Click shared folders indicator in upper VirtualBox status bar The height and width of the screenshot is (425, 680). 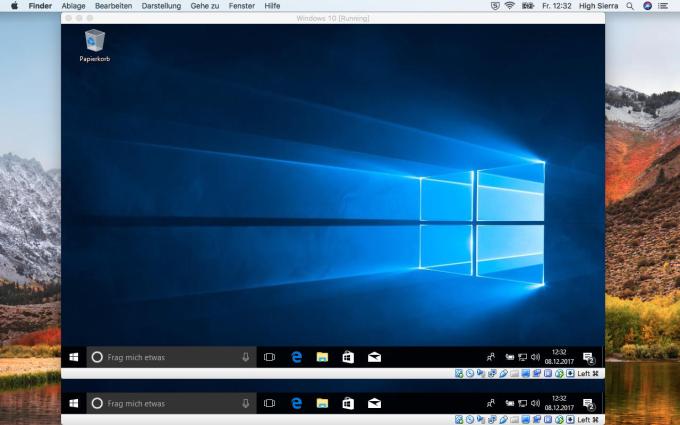tap(514, 373)
